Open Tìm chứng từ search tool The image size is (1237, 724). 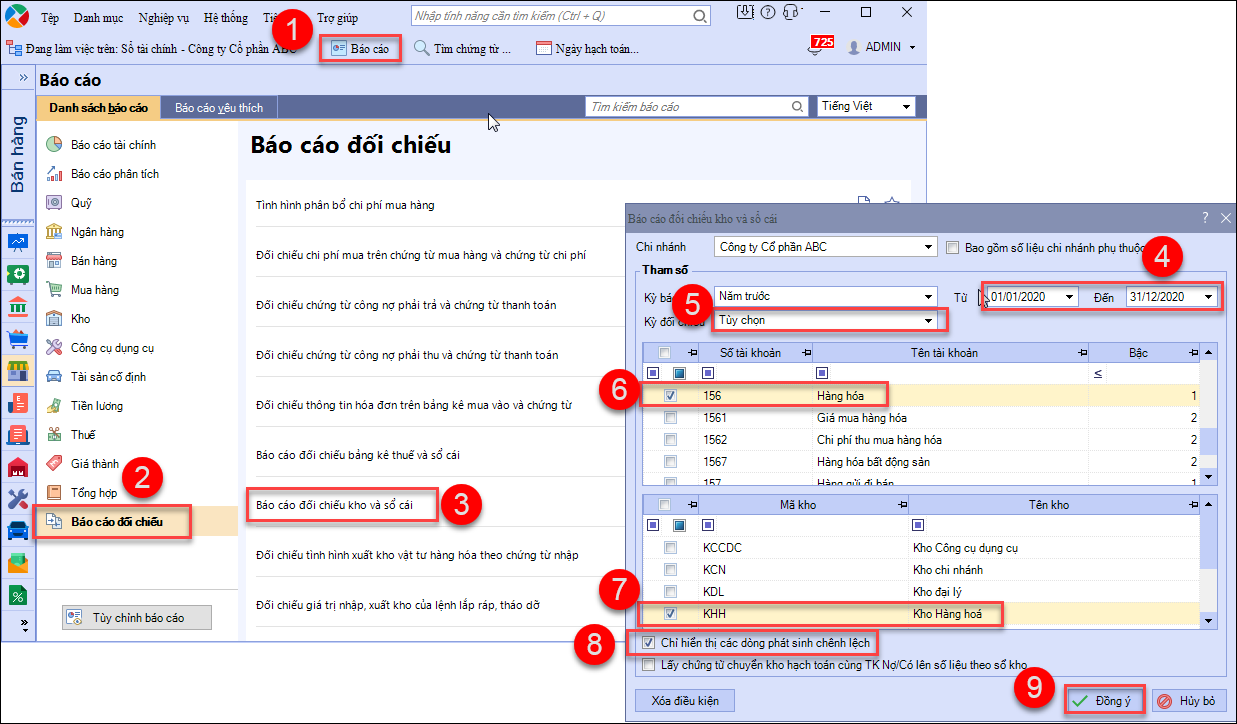point(462,48)
